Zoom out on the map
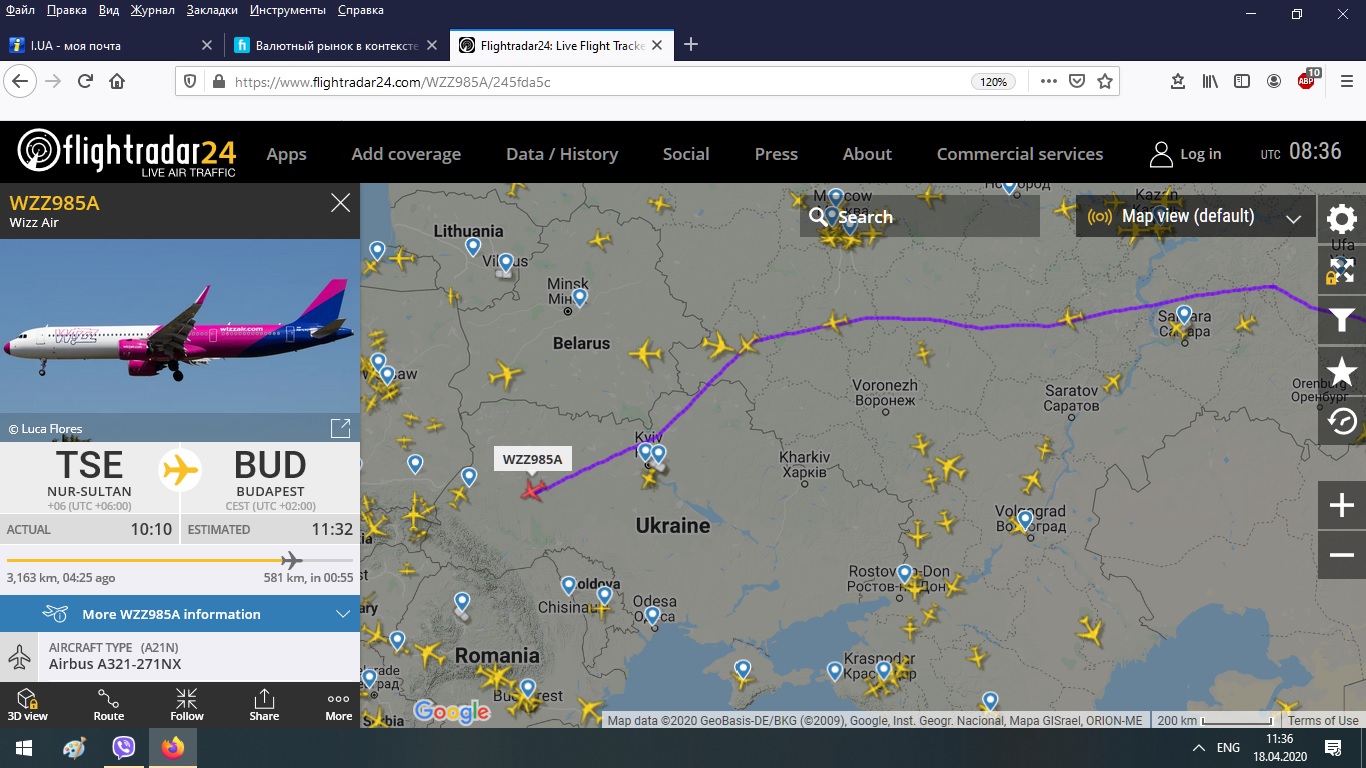This screenshot has width=1366, height=768. click(1341, 555)
